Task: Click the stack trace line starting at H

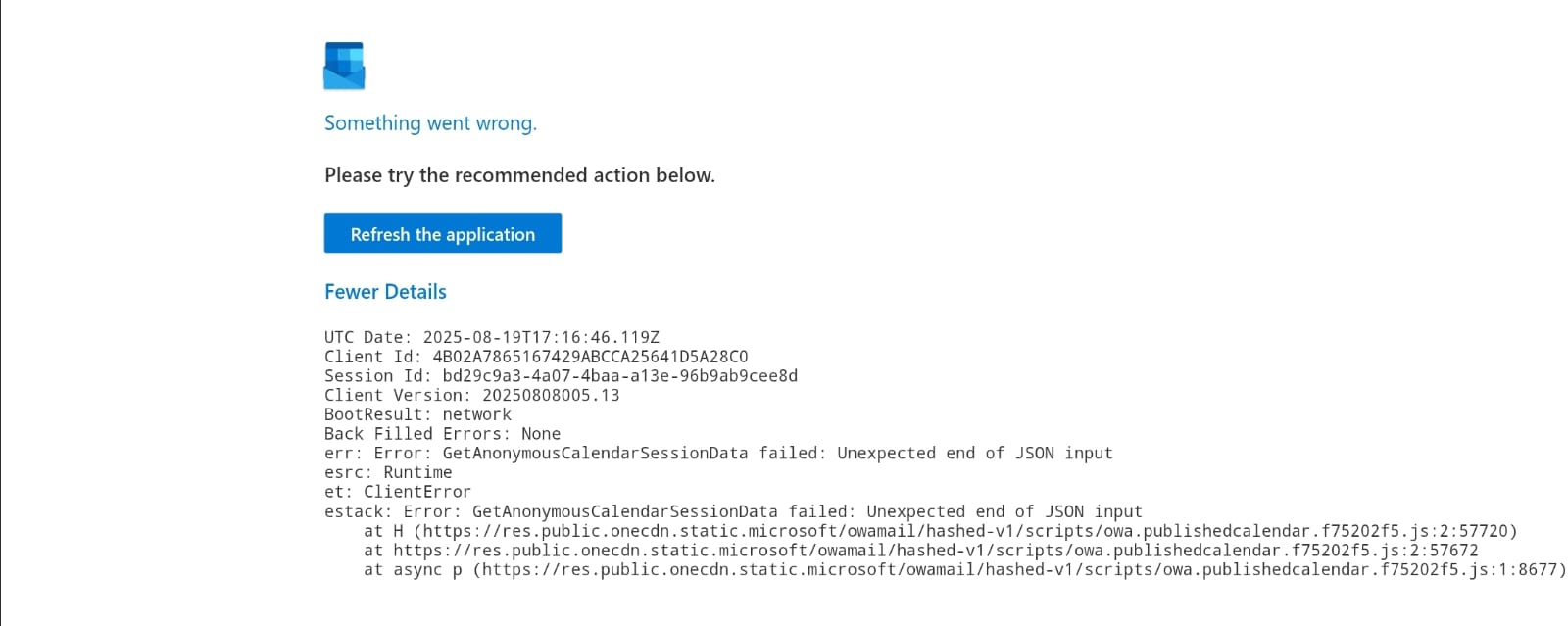Action: [941, 531]
